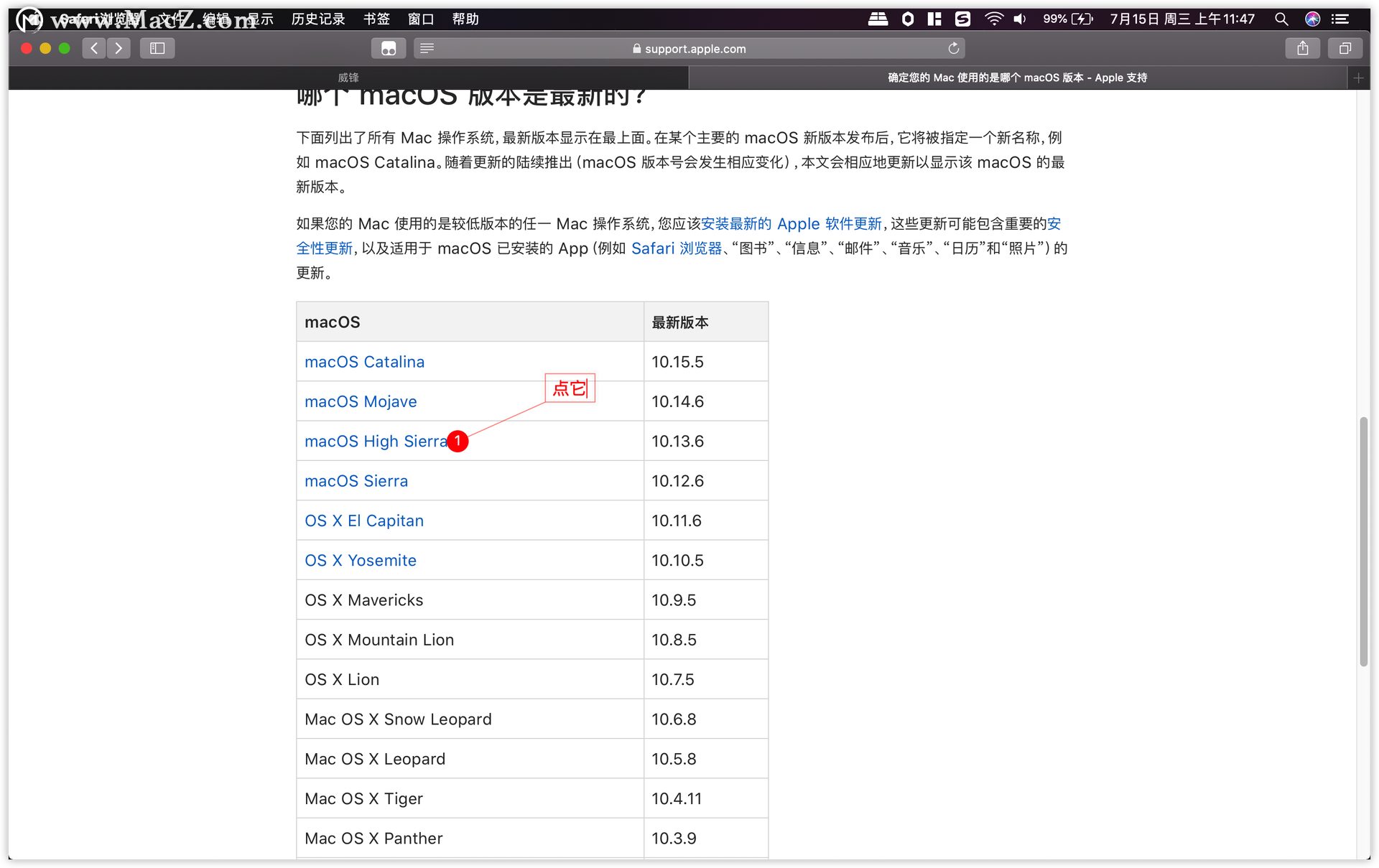Click the OS X Lion cell
The width and height of the screenshot is (1379, 868).
470,679
